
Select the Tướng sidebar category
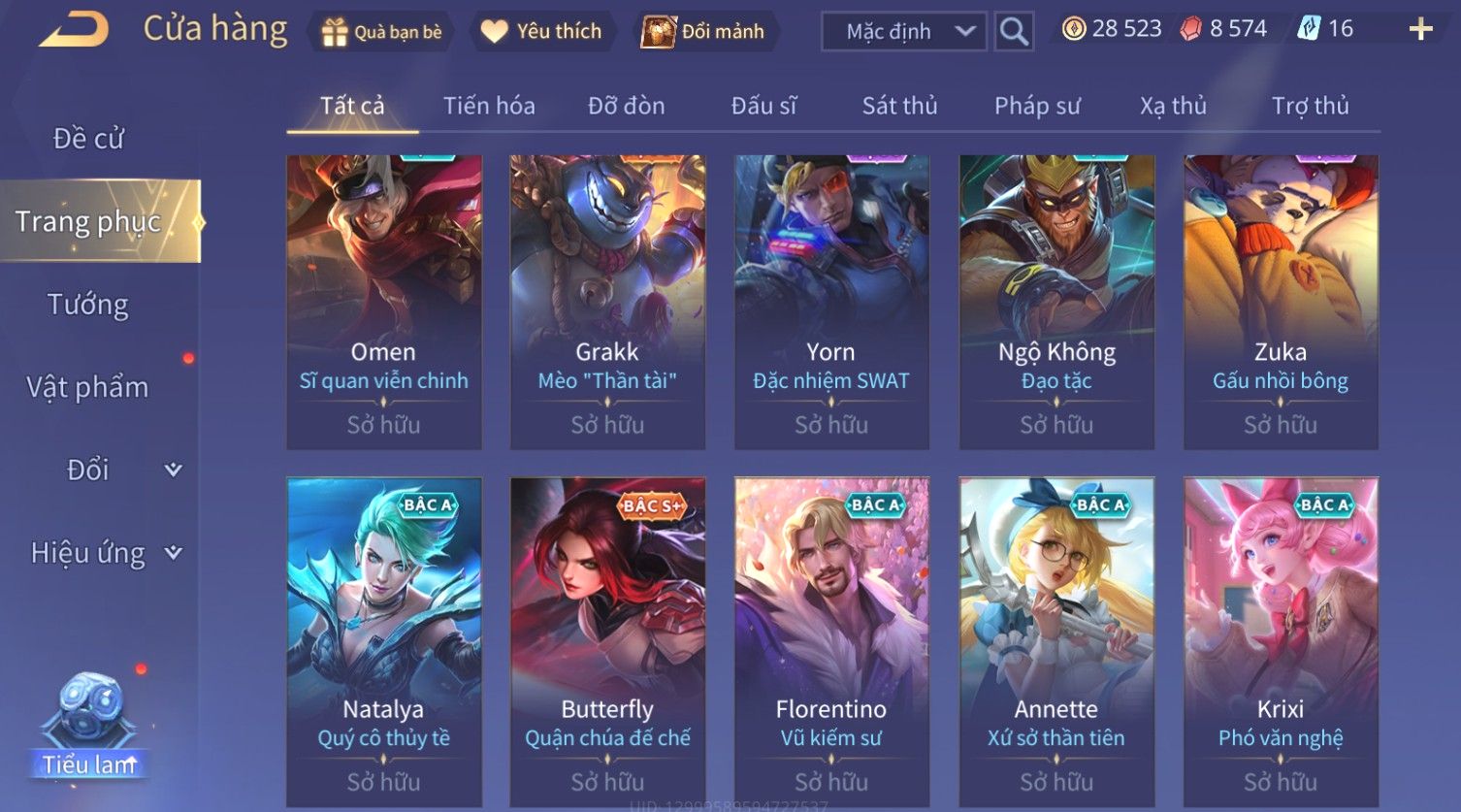point(88,305)
